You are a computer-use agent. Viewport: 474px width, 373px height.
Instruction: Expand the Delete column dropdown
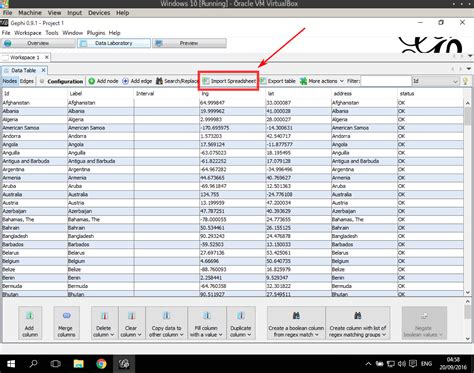pyautogui.click(x=105, y=323)
